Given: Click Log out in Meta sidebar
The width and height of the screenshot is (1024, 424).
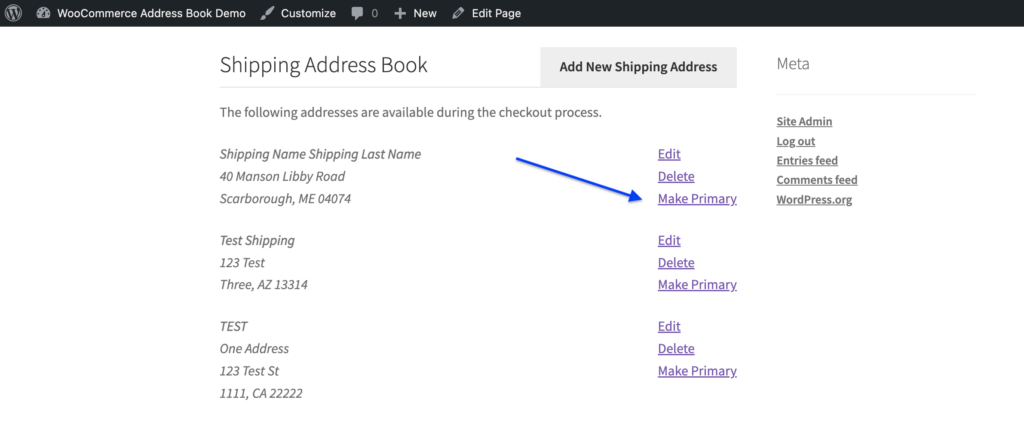Looking at the screenshot, I should pyautogui.click(x=795, y=141).
